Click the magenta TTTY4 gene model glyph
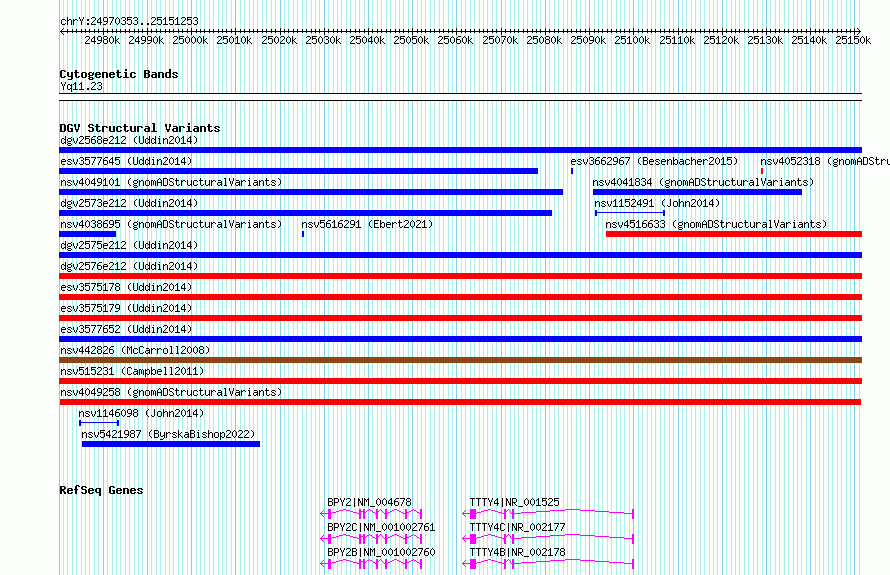 pos(548,514)
